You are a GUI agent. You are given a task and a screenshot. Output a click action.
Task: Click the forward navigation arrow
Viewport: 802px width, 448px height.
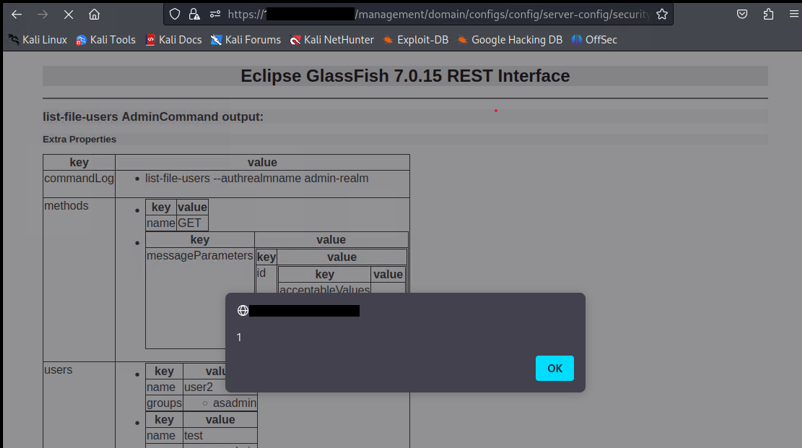click(42, 14)
